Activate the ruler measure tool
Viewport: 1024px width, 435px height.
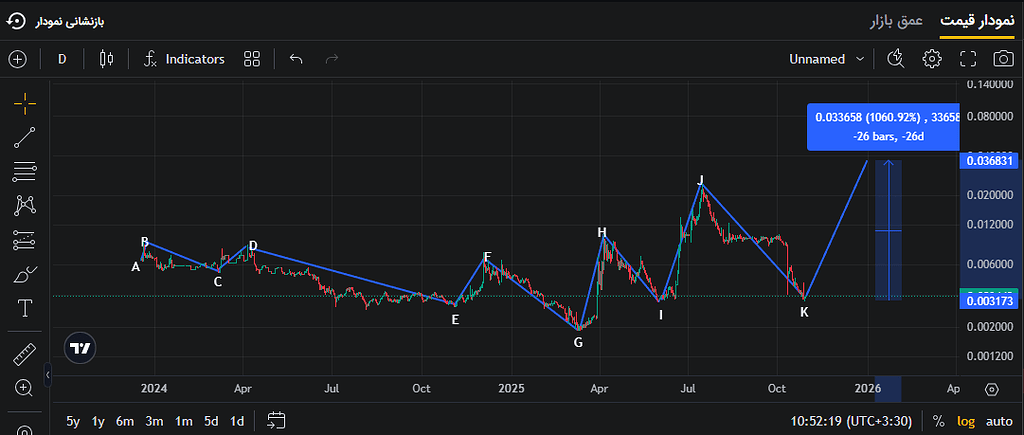pos(25,353)
